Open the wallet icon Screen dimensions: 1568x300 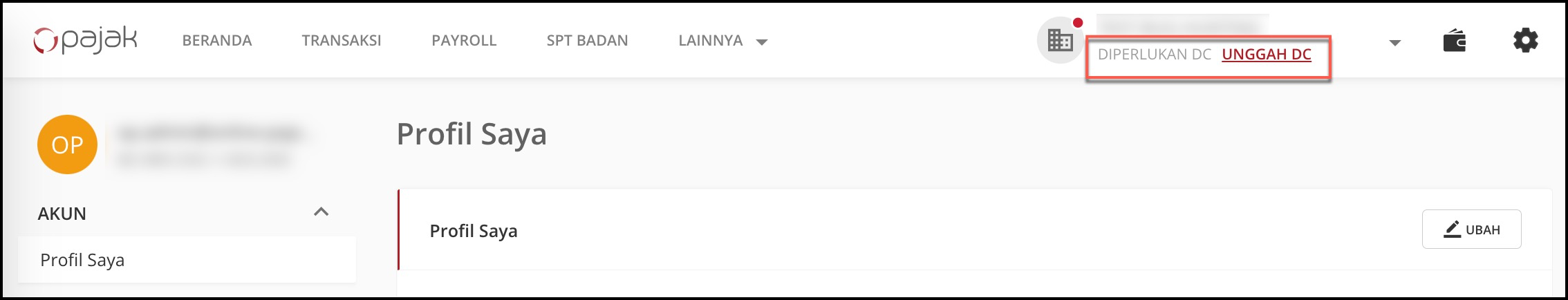pos(1455,41)
